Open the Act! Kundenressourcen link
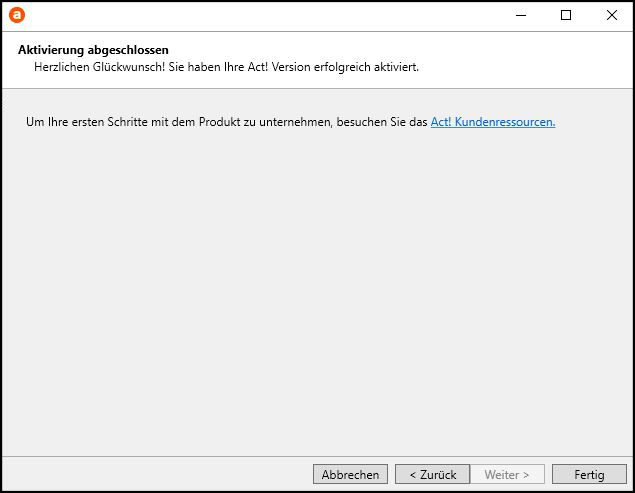The width and height of the screenshot is (635, 493). (493, 122)
